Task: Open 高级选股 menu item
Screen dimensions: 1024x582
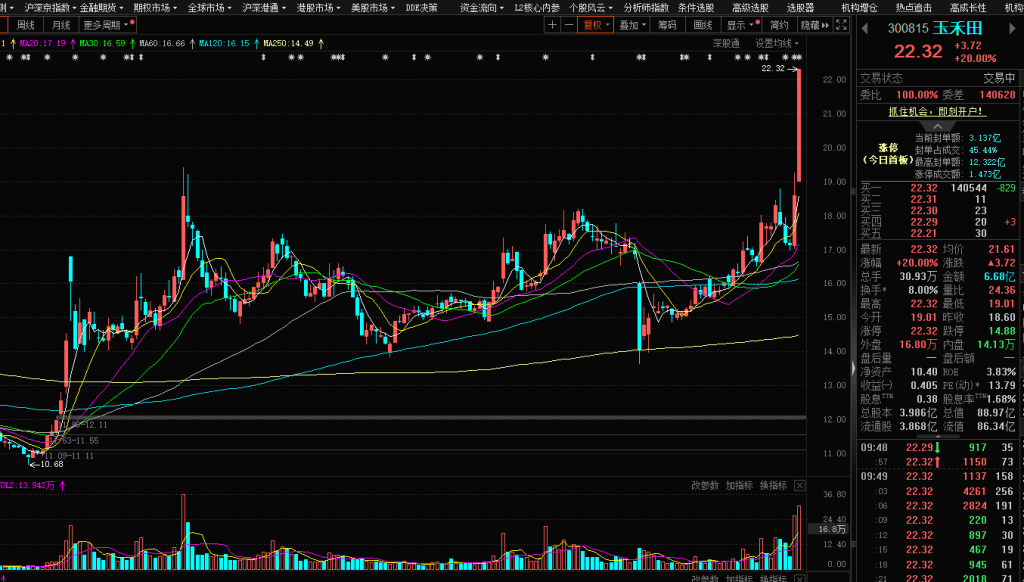Action: [750, 8]
